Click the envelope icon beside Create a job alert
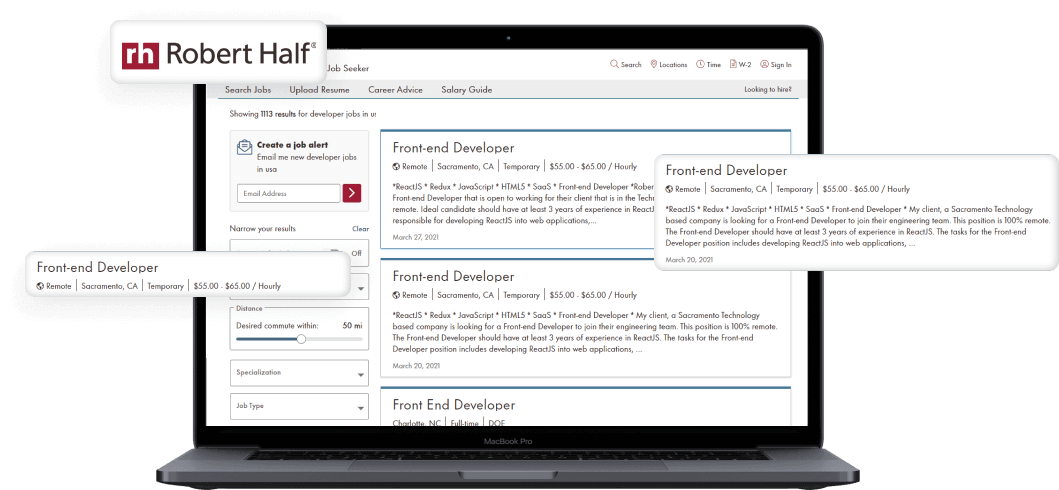The image size is (1059, 490). coord(244,148)
